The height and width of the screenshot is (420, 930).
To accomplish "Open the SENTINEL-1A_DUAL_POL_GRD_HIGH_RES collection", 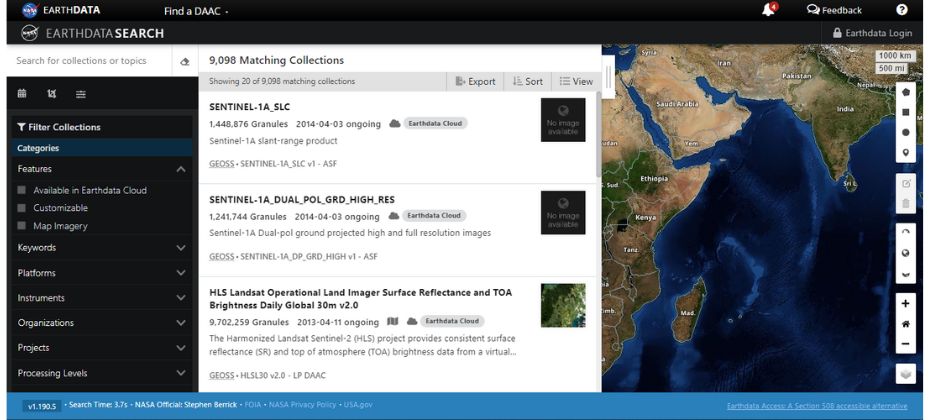I will (302, 199).
